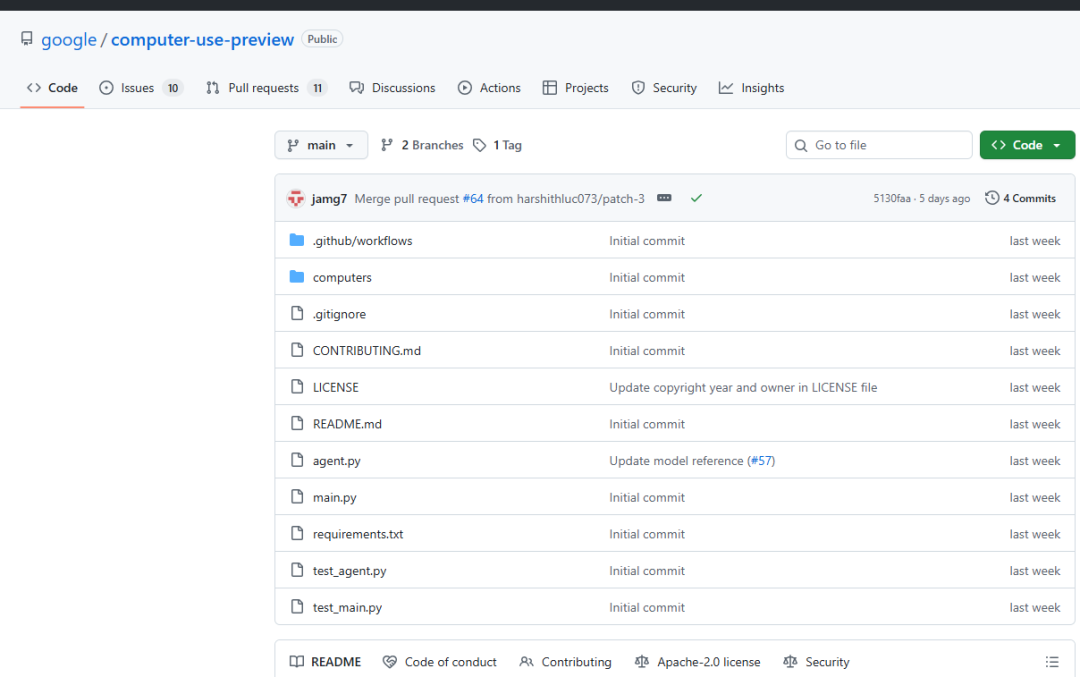Screen dimensions: 1080x677
Task: Open 'Update model reference' commit message
Action: click(676, 461)
